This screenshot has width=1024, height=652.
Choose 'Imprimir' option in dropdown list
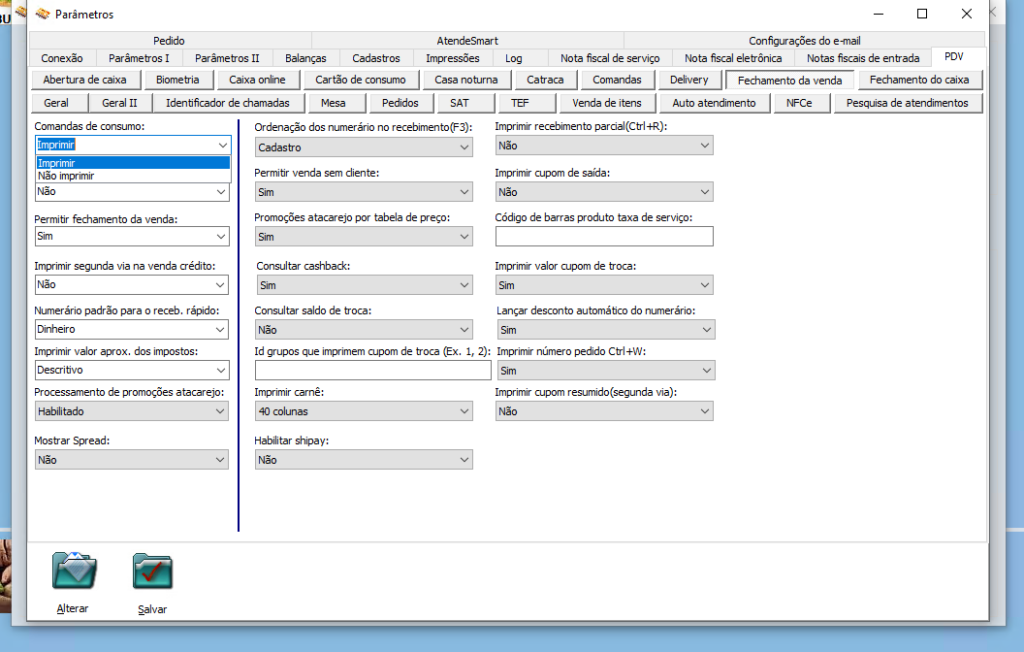click(133, 163)
